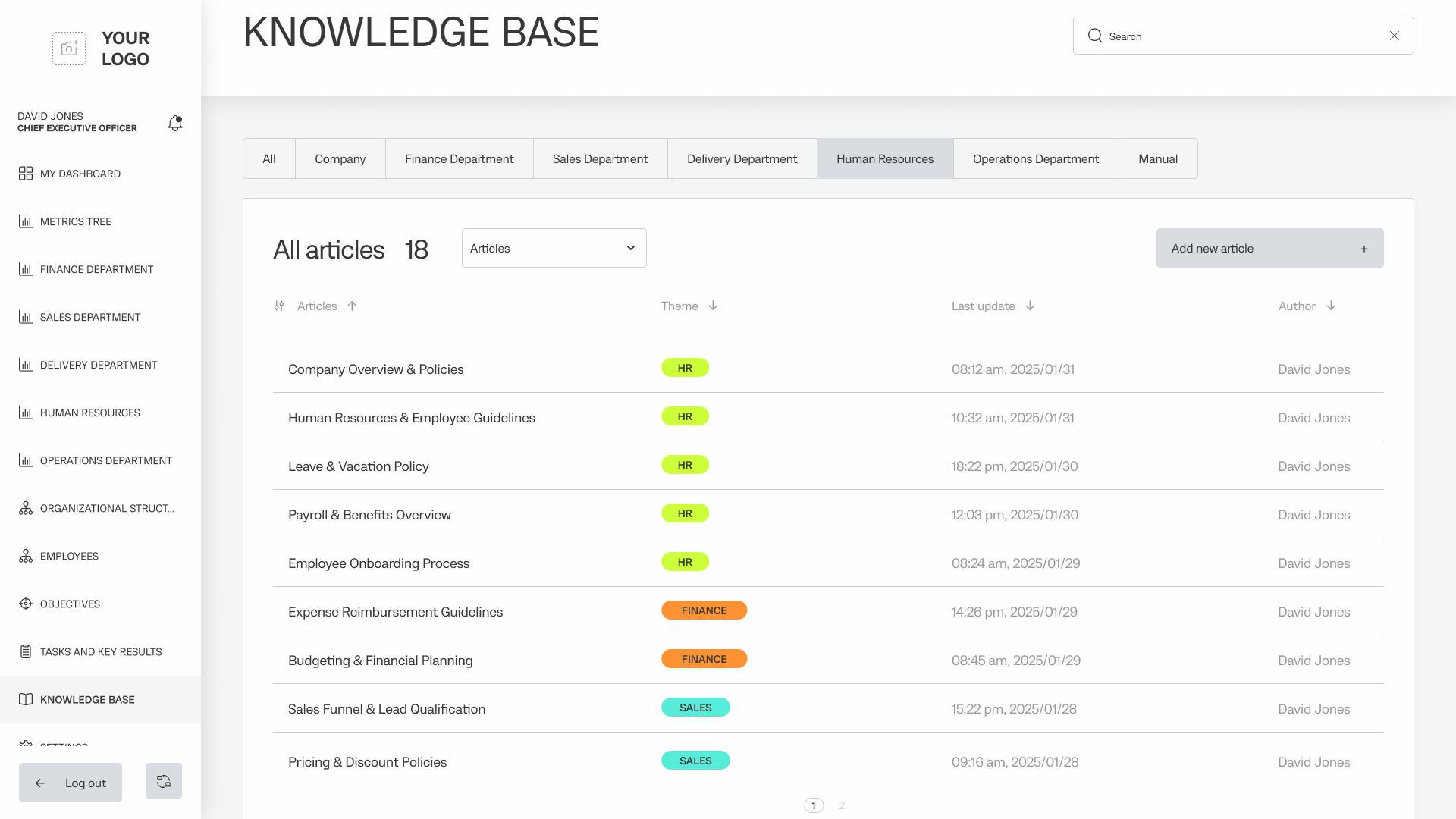This screenshot has height=819, width=1456.
Task: Click the Add new article button
Action: 1269,248
